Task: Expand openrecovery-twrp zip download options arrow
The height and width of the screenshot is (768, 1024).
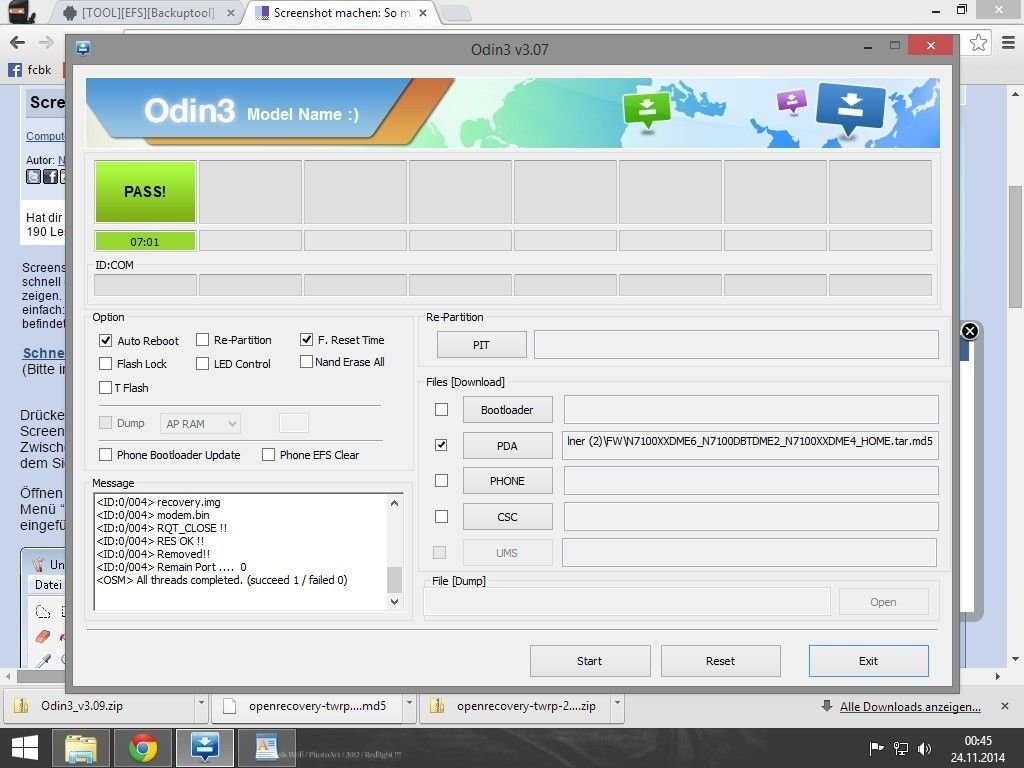Action: [617, 704]
